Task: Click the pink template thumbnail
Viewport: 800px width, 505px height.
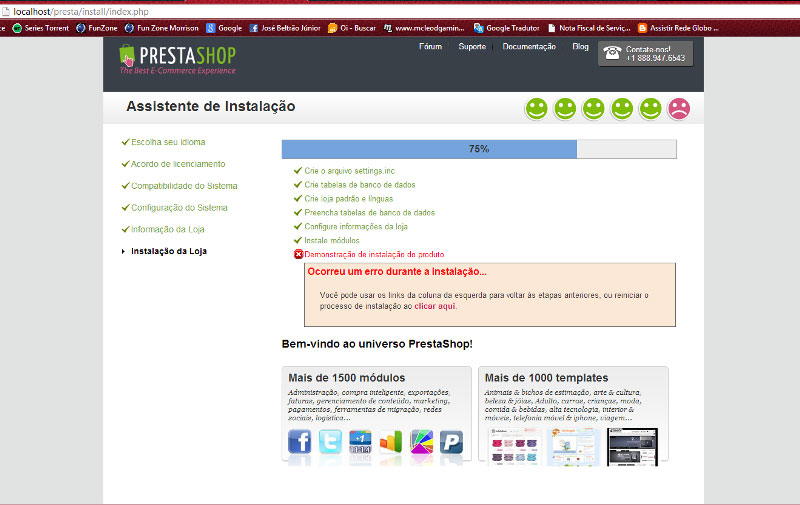Action: pyautogui.click(x=514, y=446)
